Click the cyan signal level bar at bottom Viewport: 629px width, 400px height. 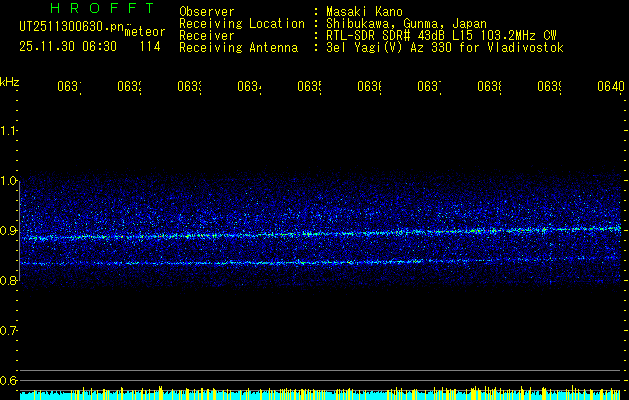coord(320,396)
